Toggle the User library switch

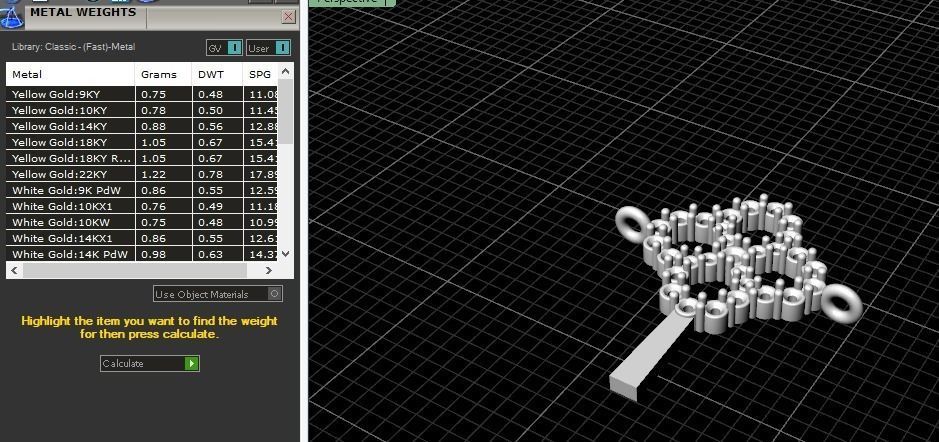coord(268,48)
